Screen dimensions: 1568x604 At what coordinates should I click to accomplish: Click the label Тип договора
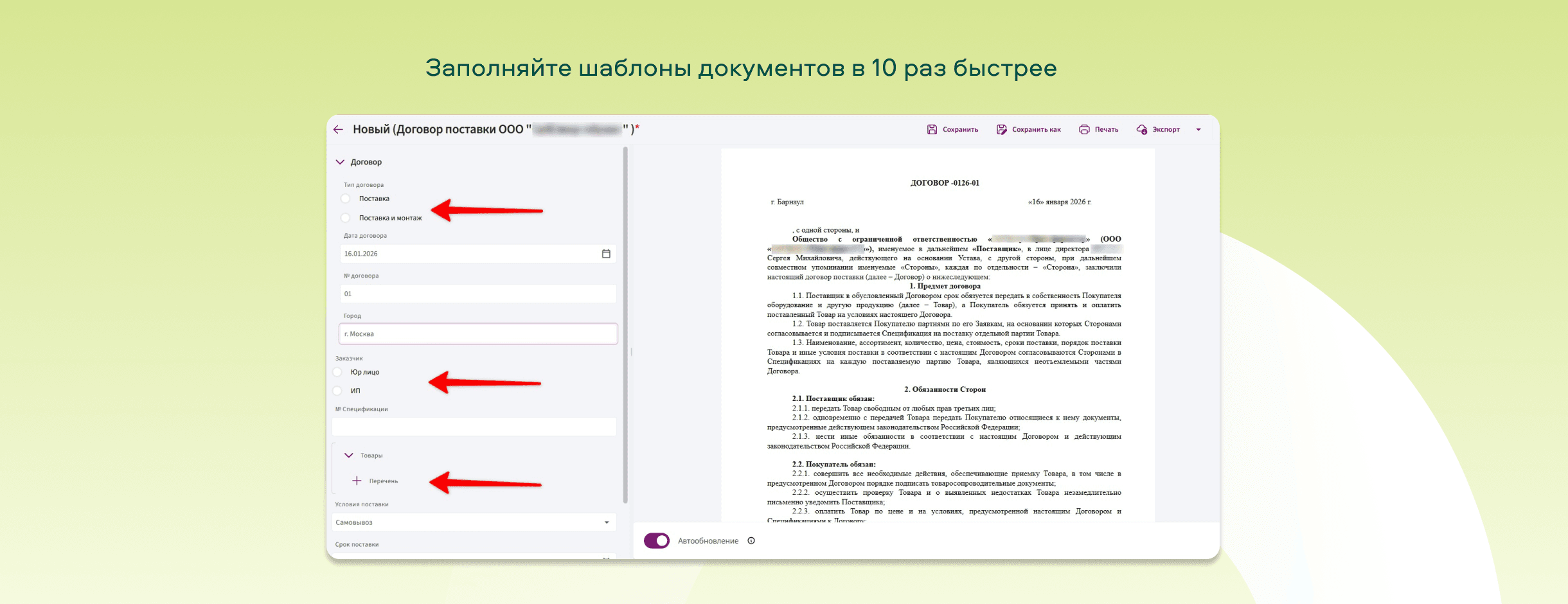tap(364, 185)
